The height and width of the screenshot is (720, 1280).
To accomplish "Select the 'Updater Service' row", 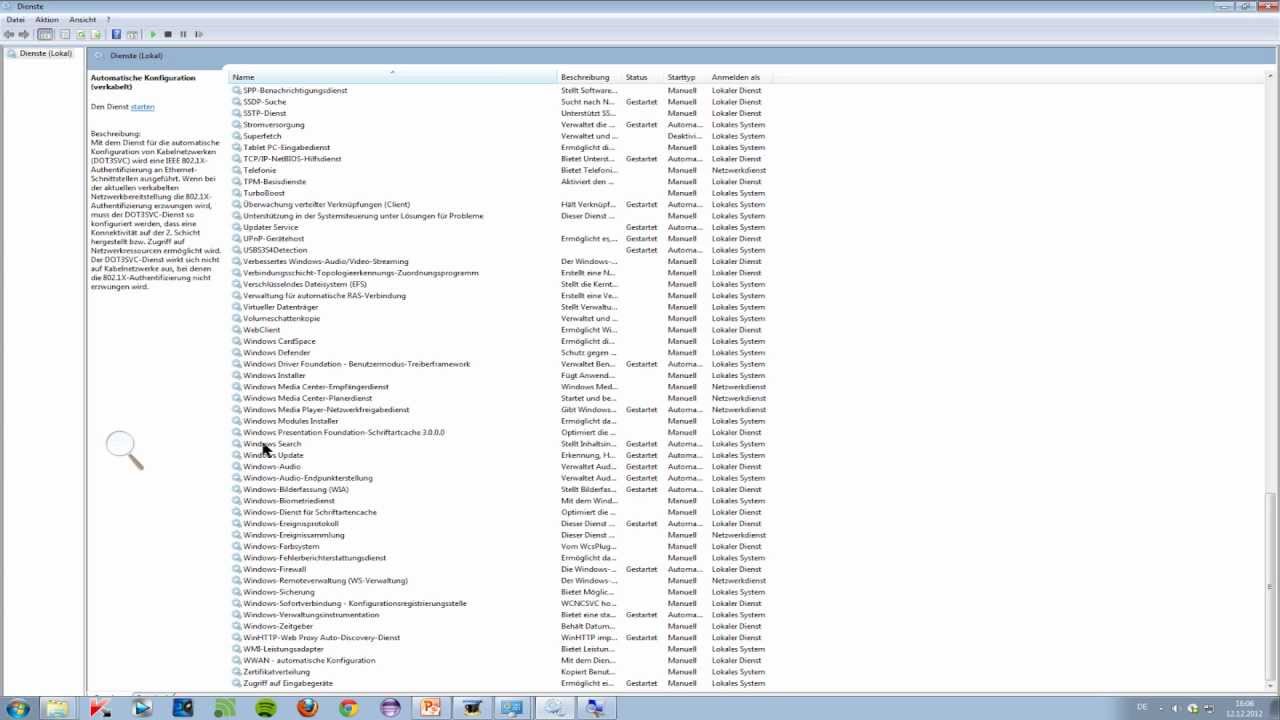I will [x=503, y=227].
